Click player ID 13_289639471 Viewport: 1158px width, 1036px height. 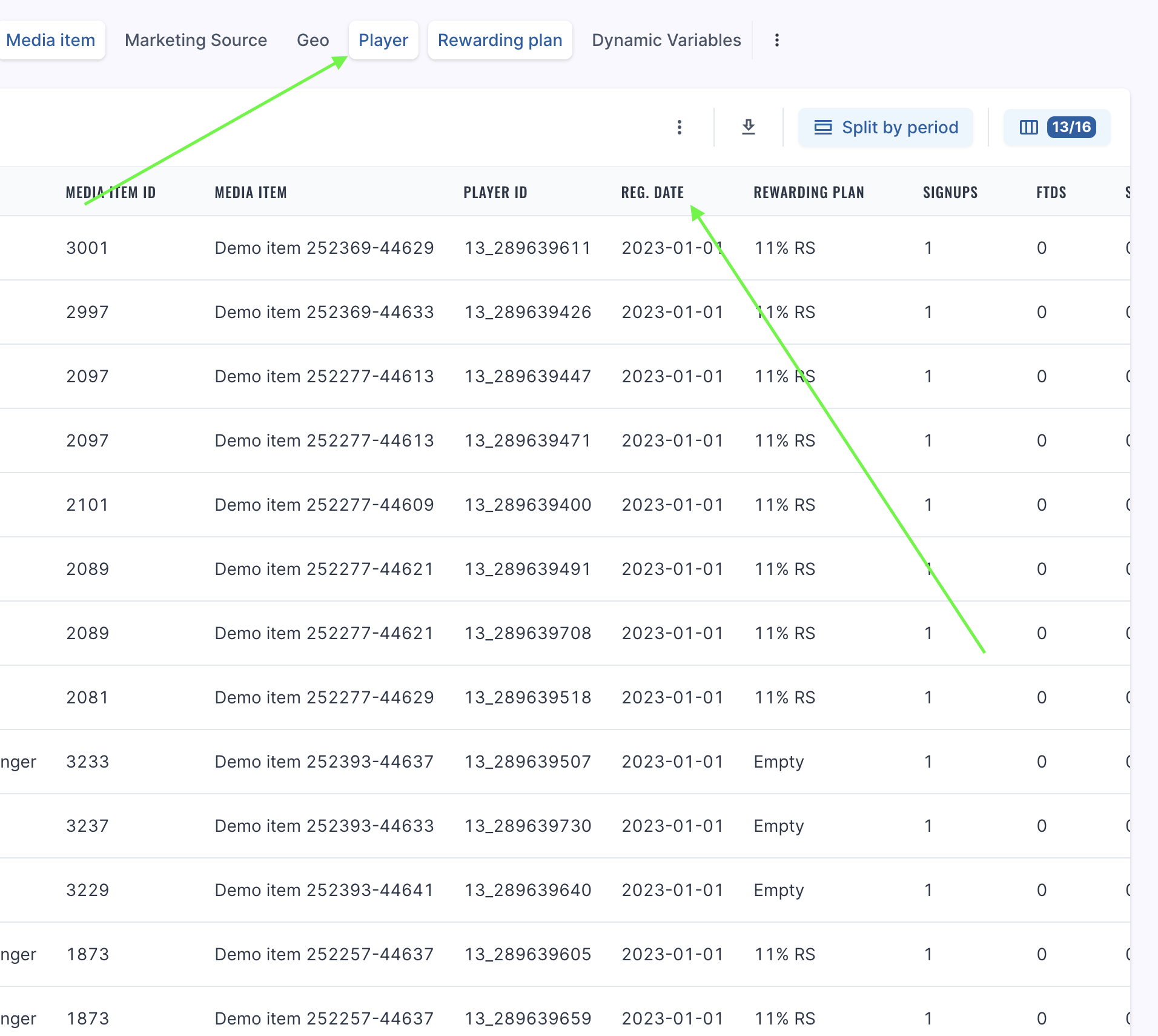(x=528, y=440)
